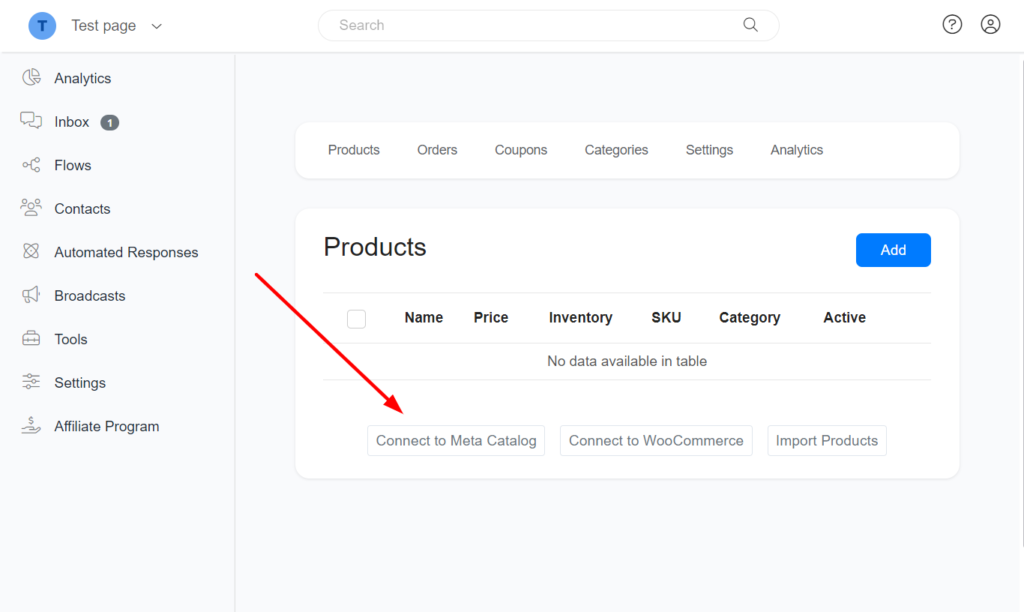
Task: Open the help question mark icon
Action: pos(952,25)
